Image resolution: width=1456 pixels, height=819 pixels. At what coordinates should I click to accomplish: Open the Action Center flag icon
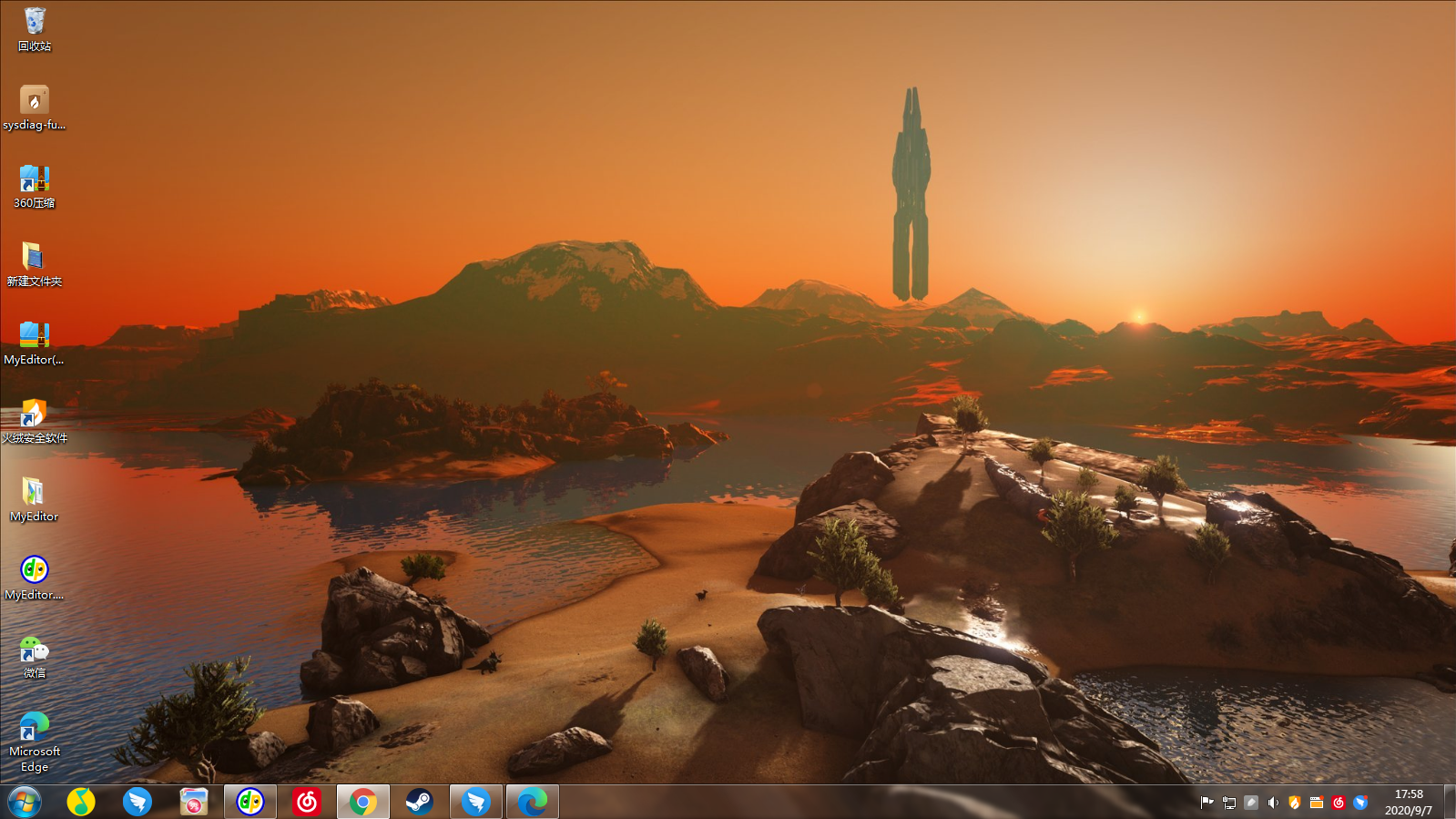pyautogui.click(x=1207, y=803)
